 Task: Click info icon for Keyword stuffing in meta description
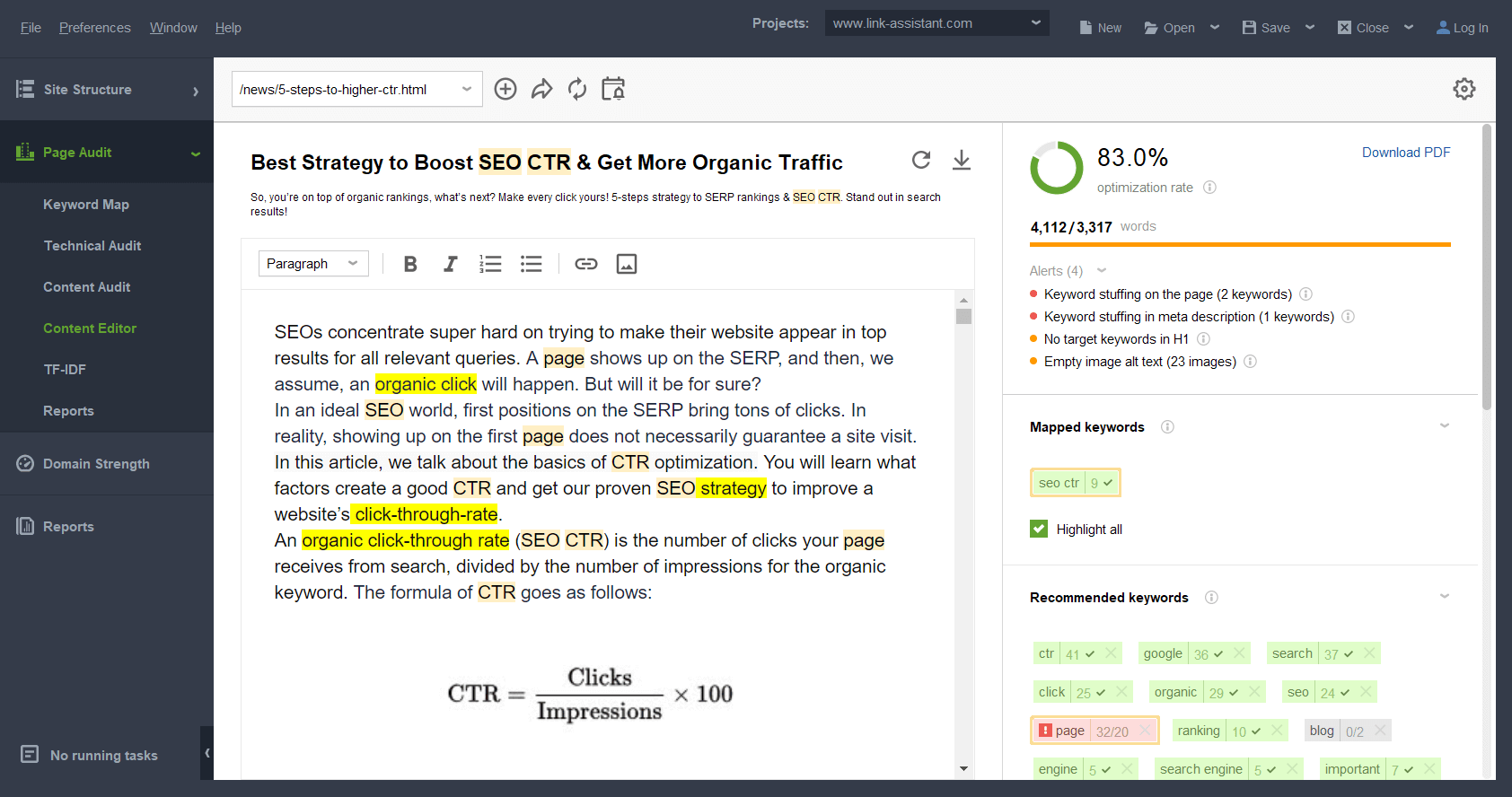coord(1348,317)
